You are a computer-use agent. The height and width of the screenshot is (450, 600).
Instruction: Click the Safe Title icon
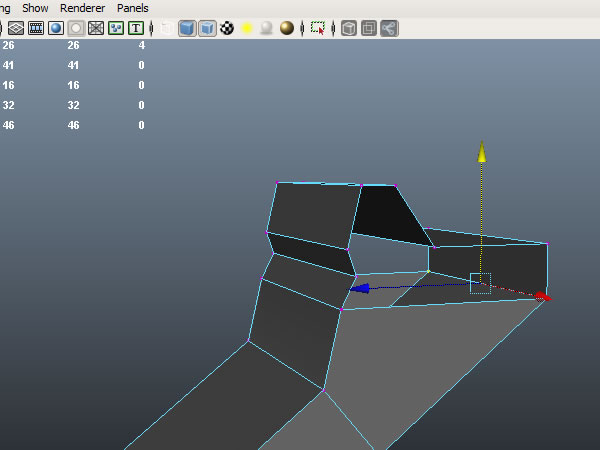tap(135, 28)
